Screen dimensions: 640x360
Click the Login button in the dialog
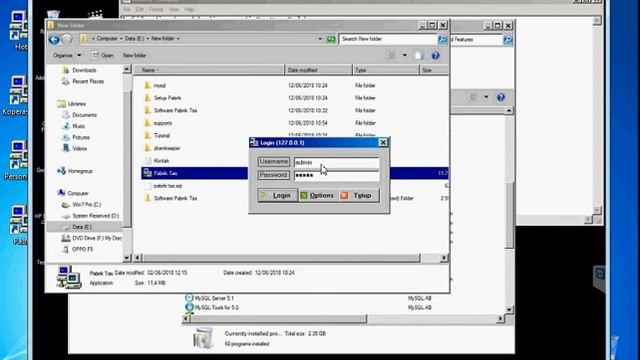coord(278,196)
